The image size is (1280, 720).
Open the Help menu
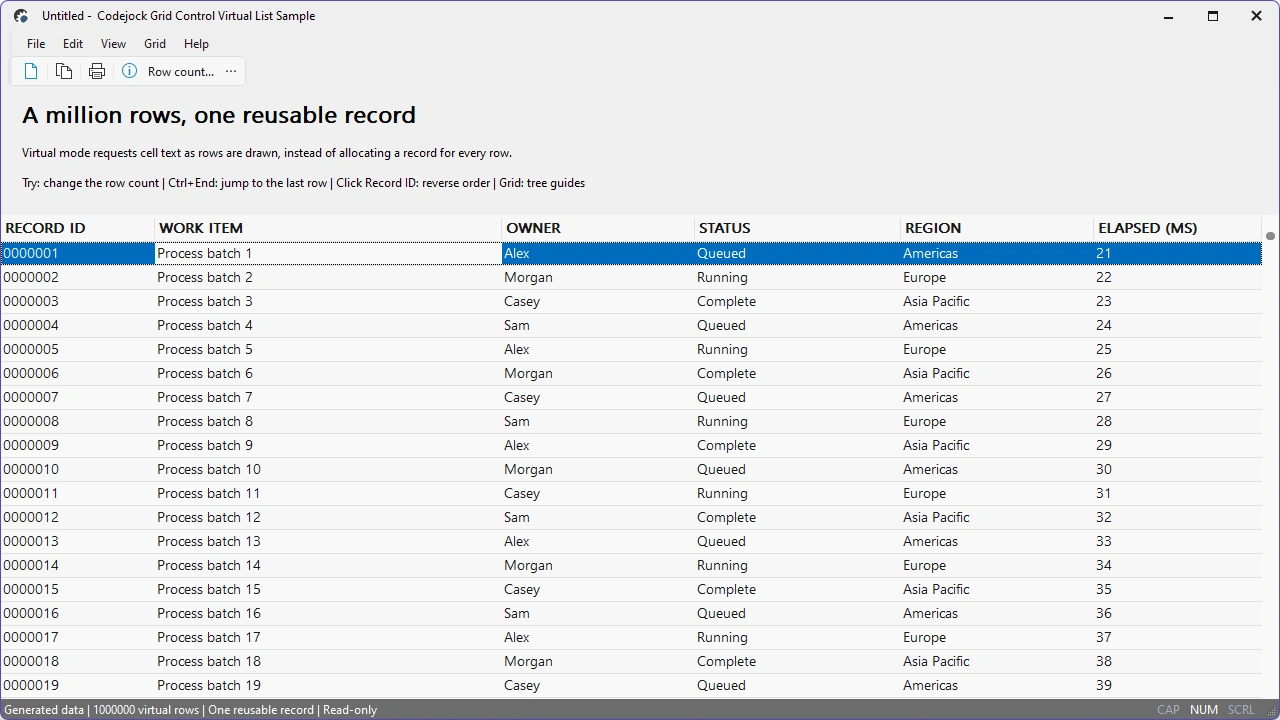click(196, 44)
